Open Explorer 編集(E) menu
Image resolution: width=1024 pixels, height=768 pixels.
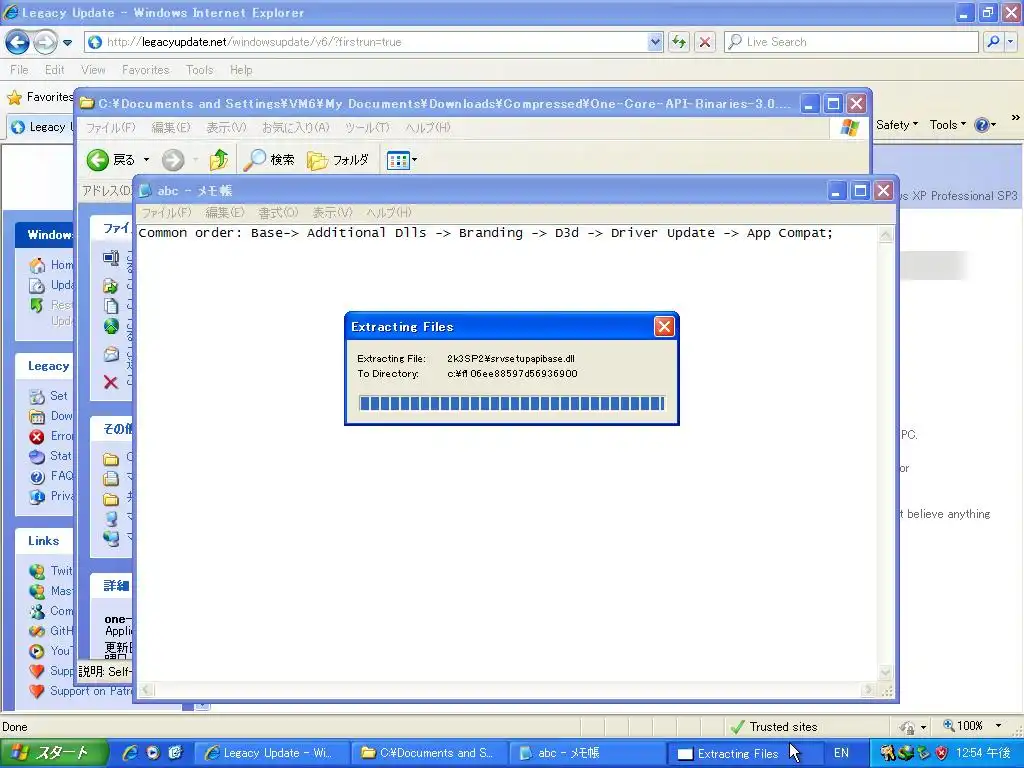[x=171, y=127]
